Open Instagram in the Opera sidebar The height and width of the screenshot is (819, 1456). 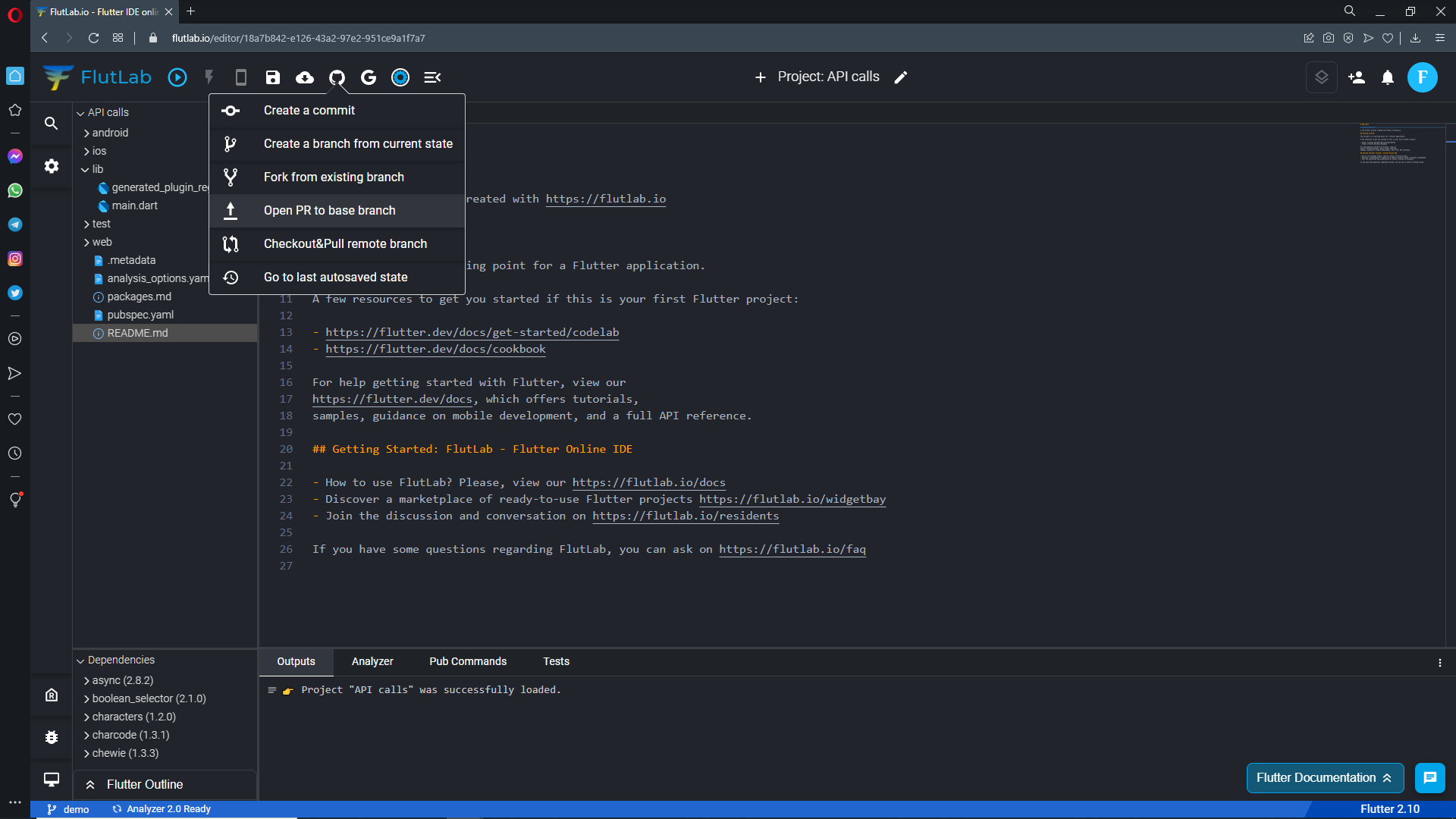15,259
